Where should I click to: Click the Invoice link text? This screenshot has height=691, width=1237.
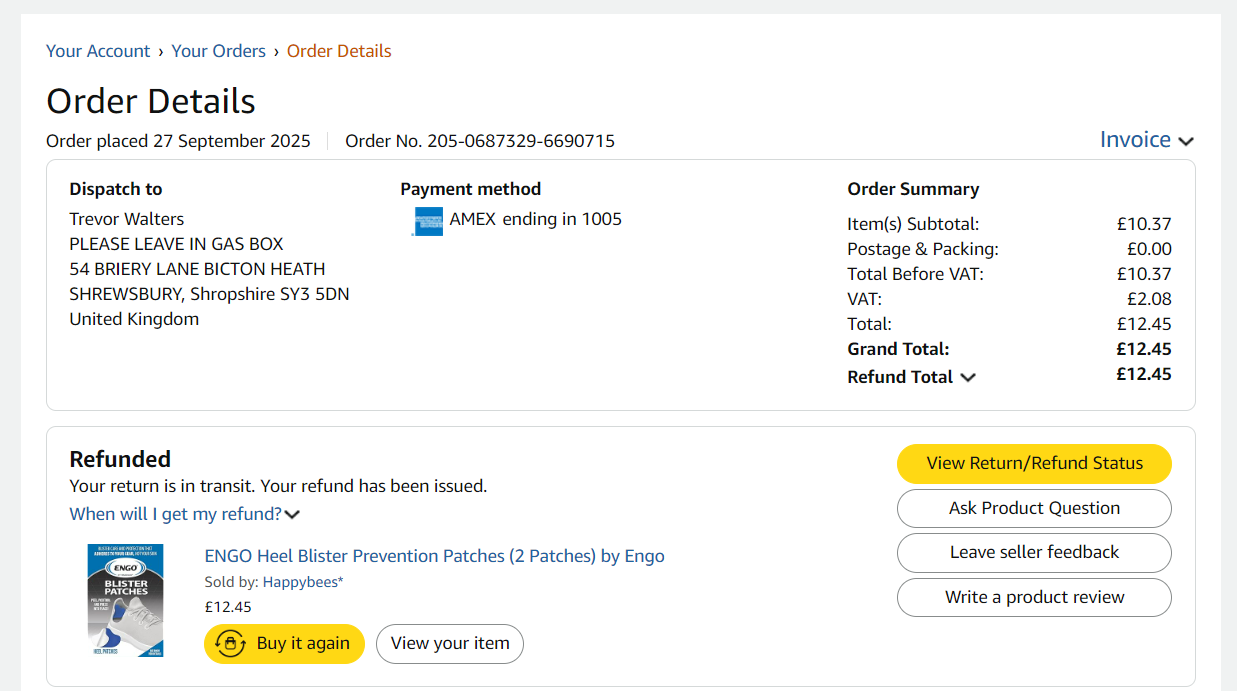(x=1135, y=140)
